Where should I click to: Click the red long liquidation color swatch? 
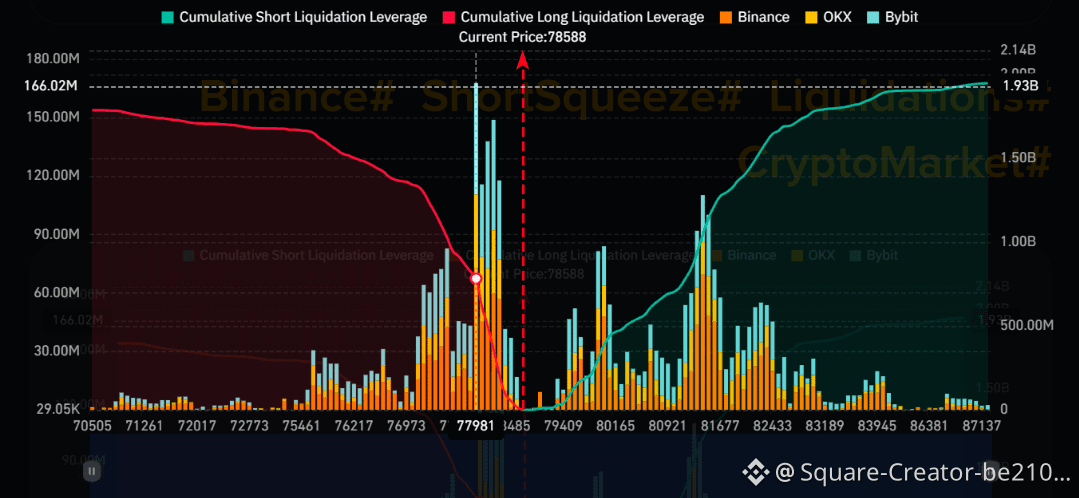(447, 17)
